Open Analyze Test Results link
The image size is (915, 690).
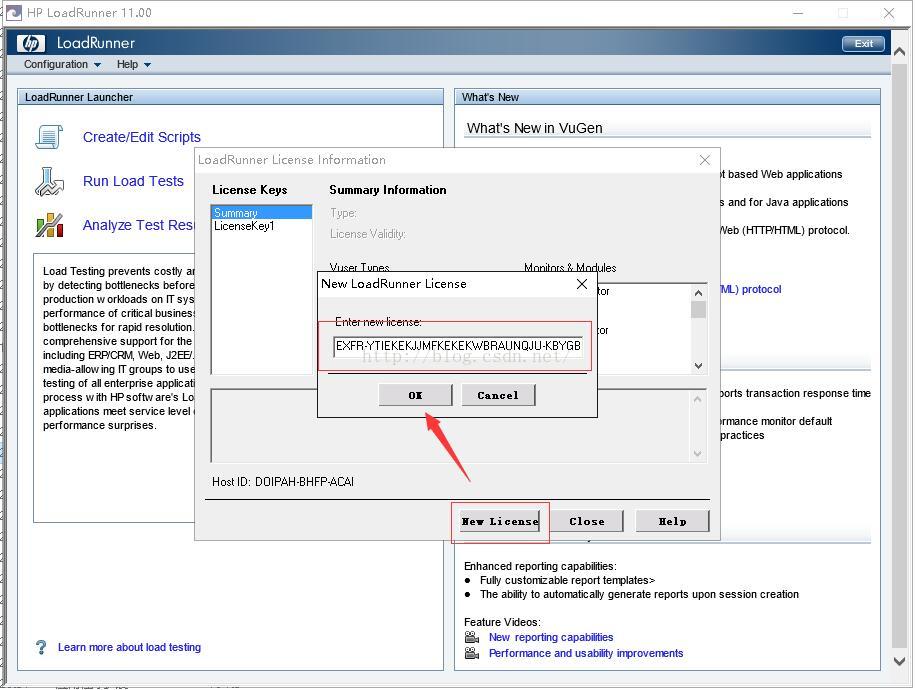click(138, 225)
